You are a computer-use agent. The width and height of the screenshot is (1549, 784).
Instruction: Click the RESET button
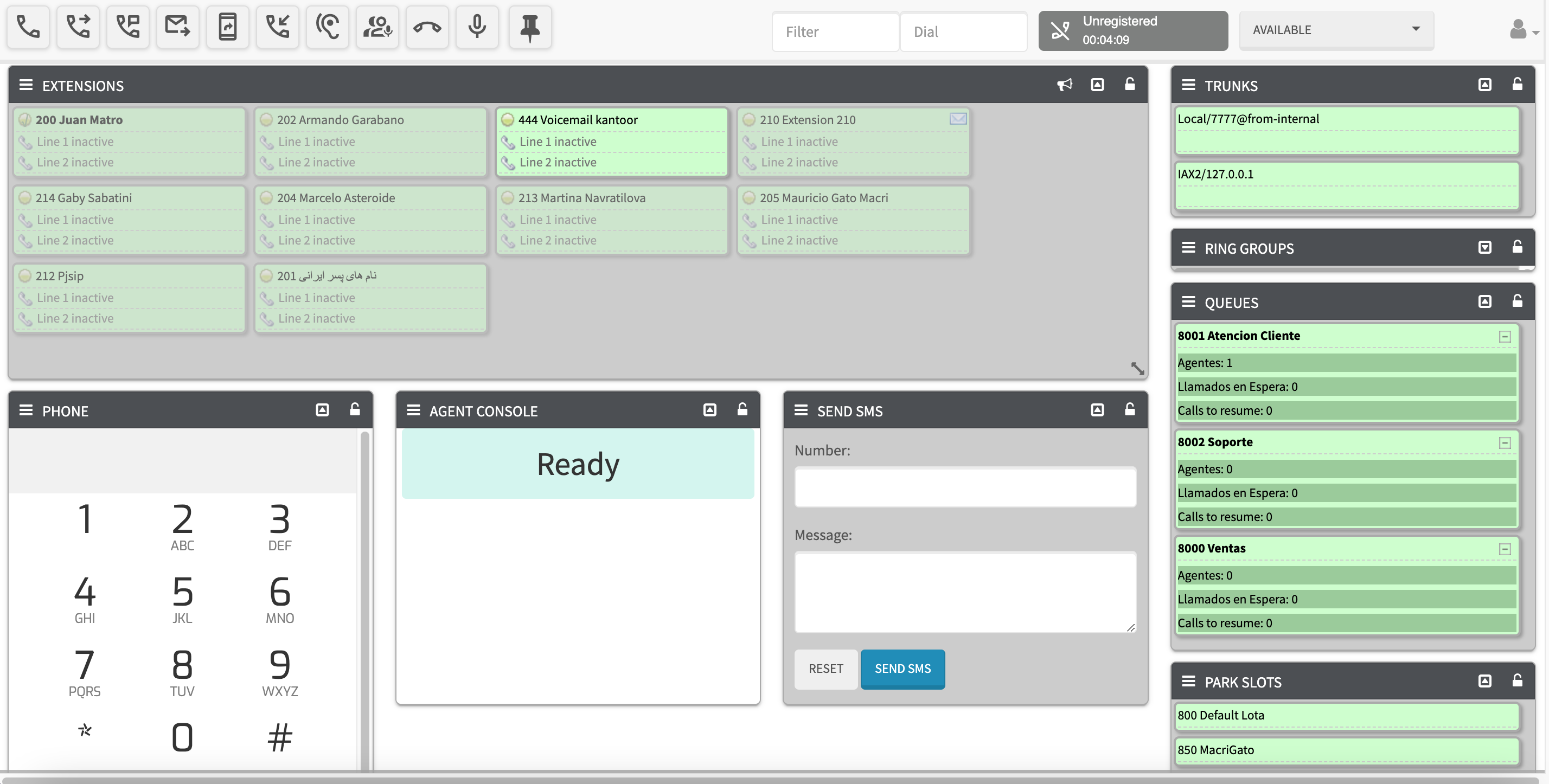pyautogui.click(x=825, y=669)
